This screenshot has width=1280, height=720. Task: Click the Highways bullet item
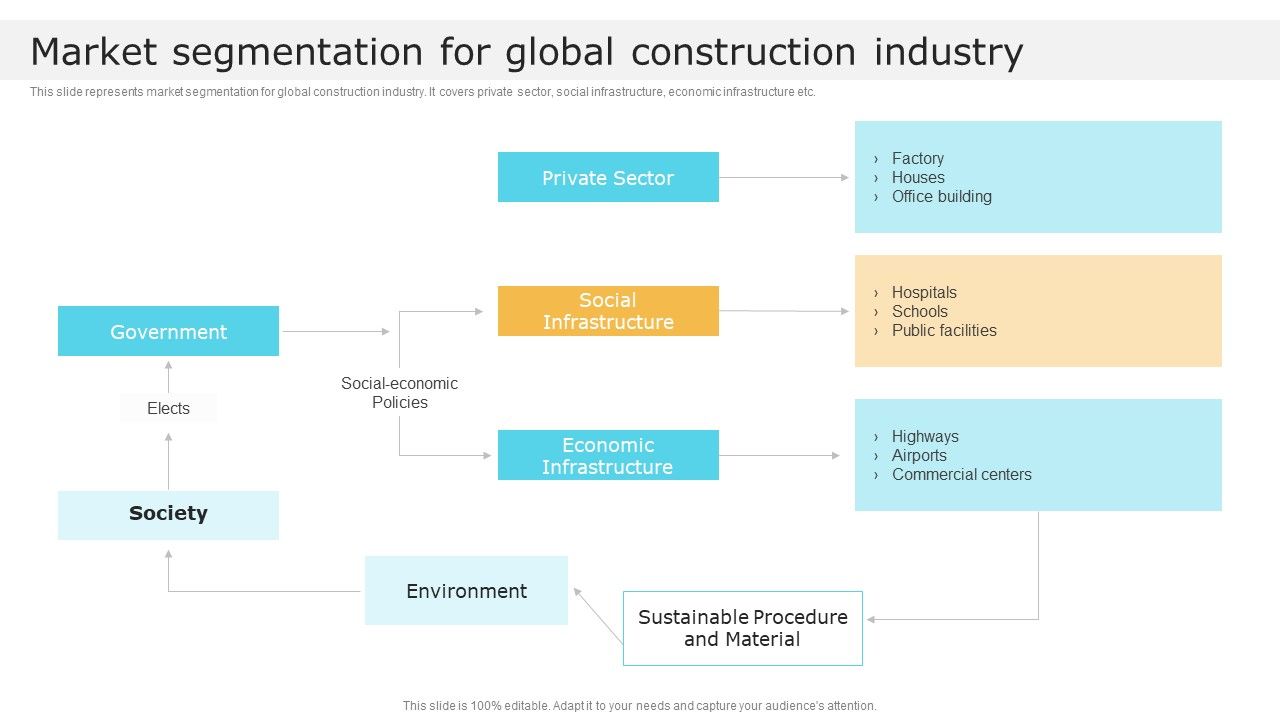click(924, 436)
